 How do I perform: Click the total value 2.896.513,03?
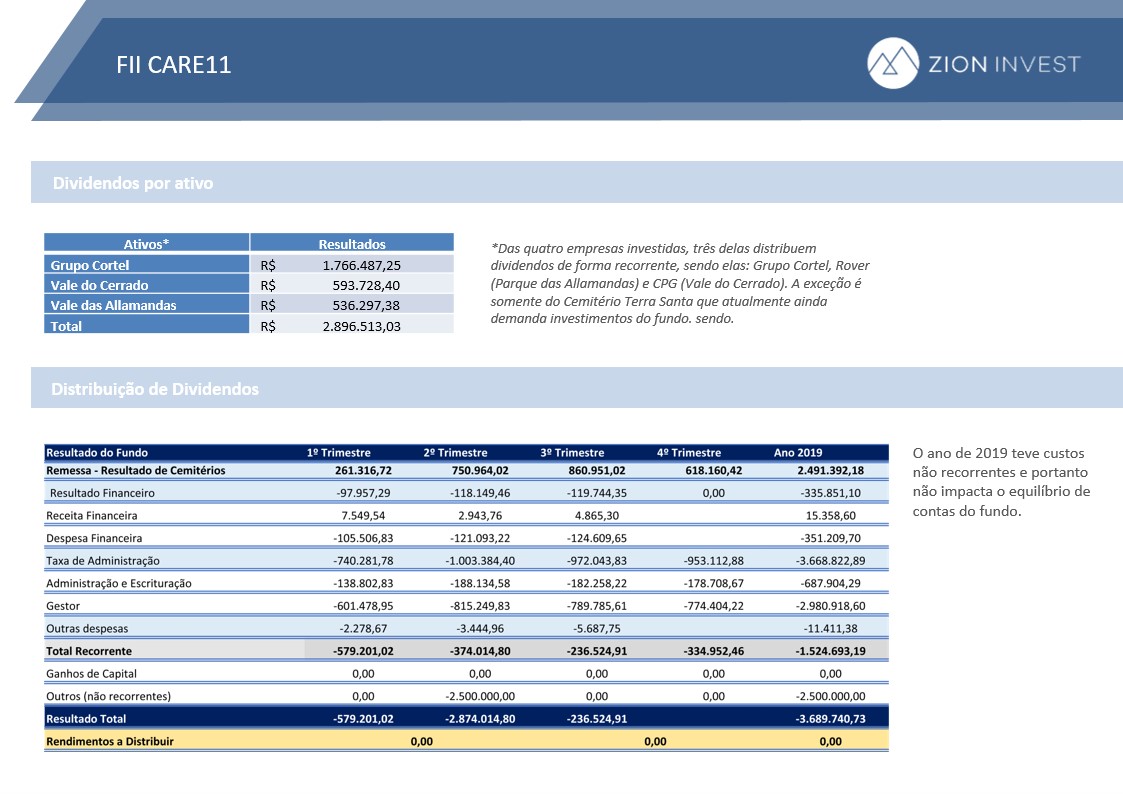[362, 326]
